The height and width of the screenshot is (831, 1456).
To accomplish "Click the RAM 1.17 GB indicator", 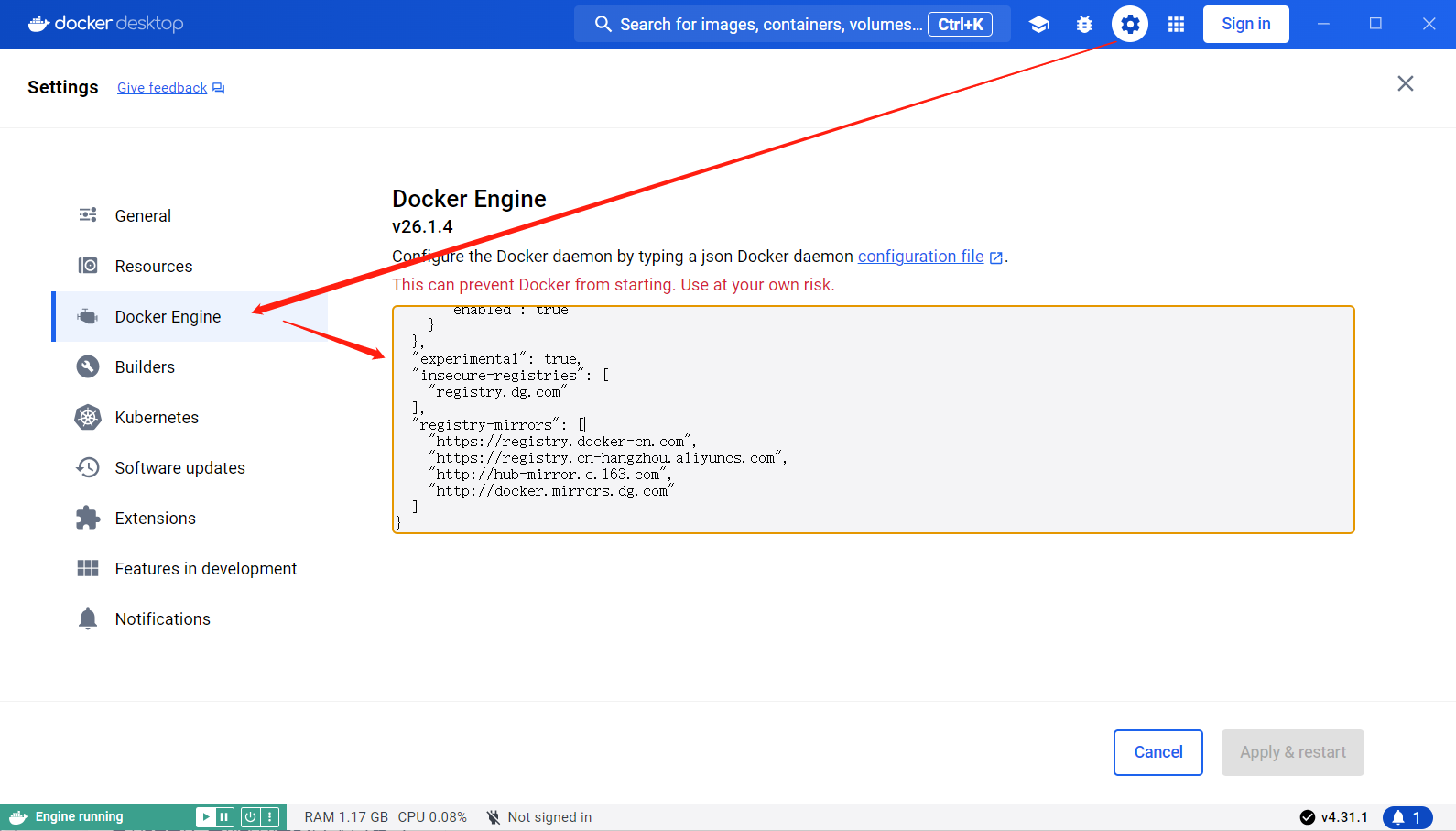I will [346, 817].
